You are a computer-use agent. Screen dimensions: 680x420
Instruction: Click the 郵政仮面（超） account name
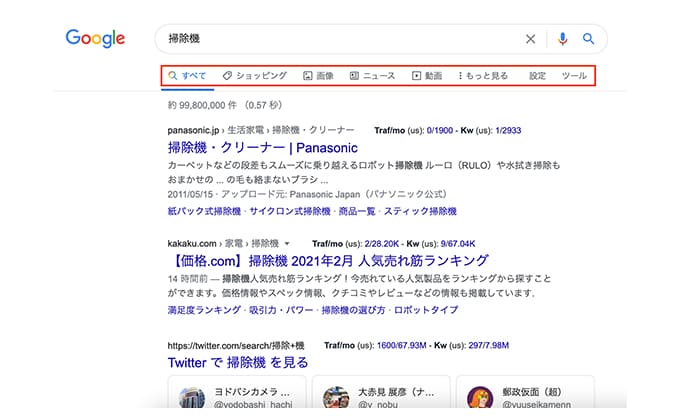click(x=532, y=392)
